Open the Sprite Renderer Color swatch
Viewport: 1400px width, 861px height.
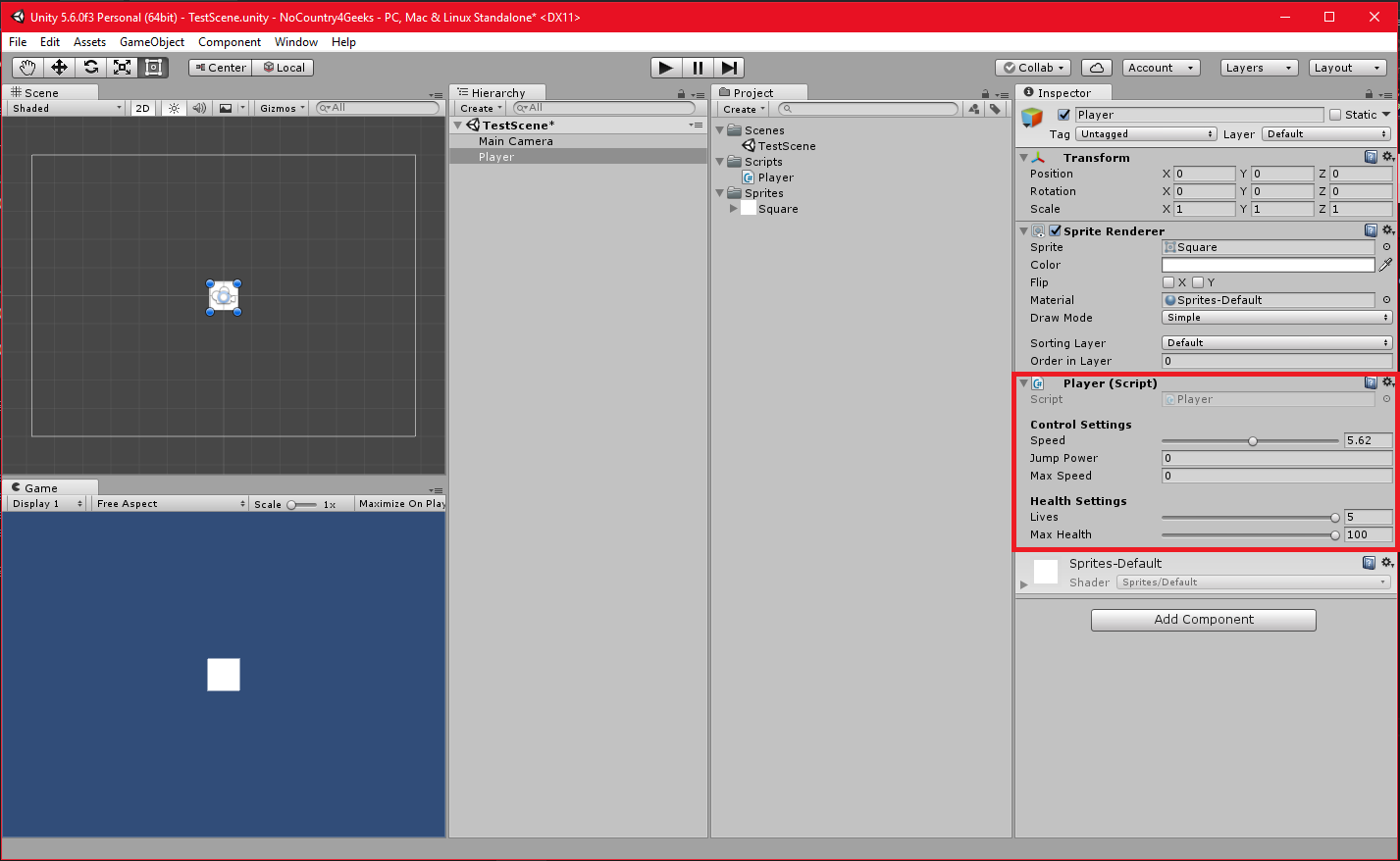(x=1268, y=265)
